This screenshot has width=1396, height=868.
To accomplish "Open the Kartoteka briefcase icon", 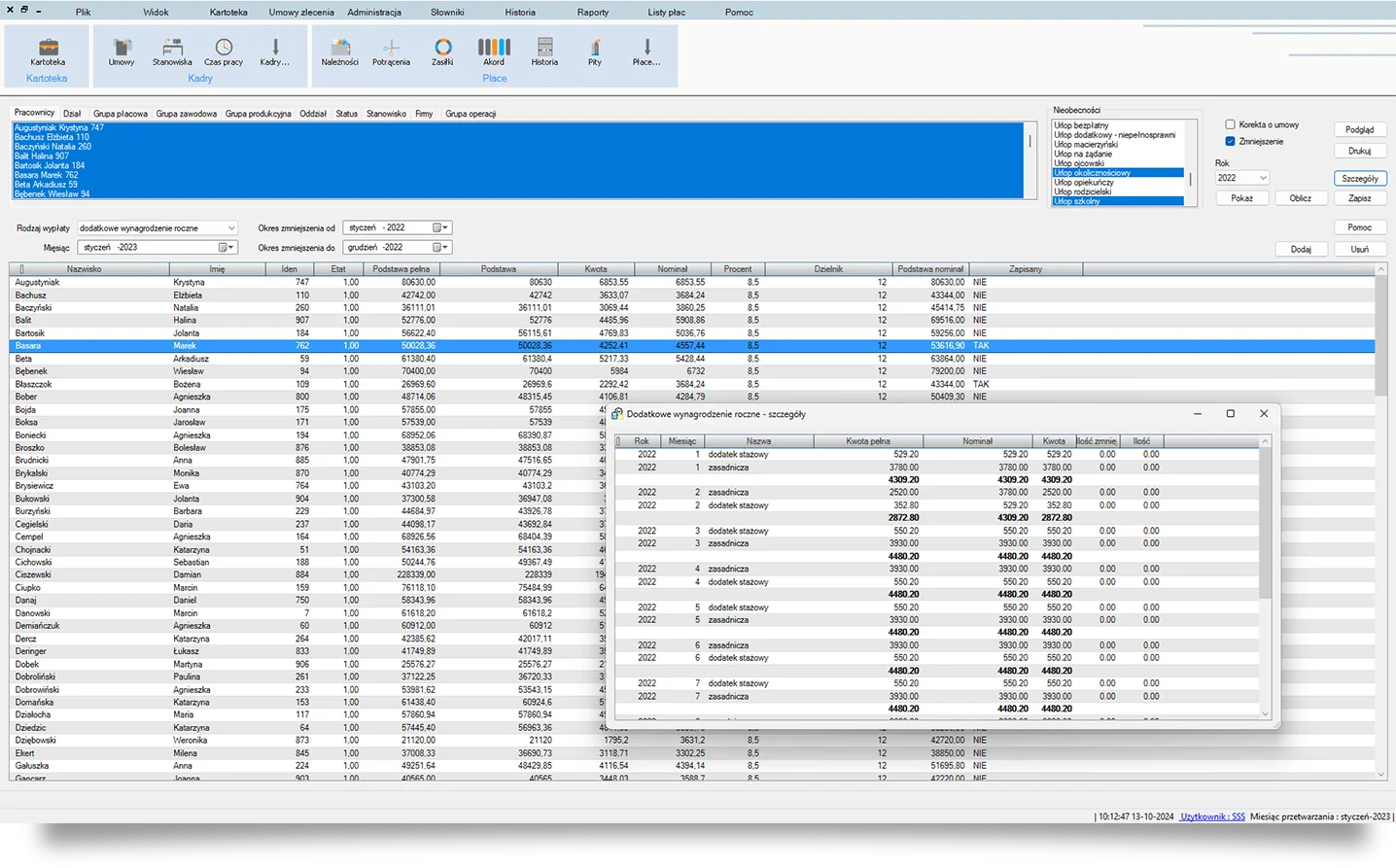I will pyautogui.click(x=48, y=48).
